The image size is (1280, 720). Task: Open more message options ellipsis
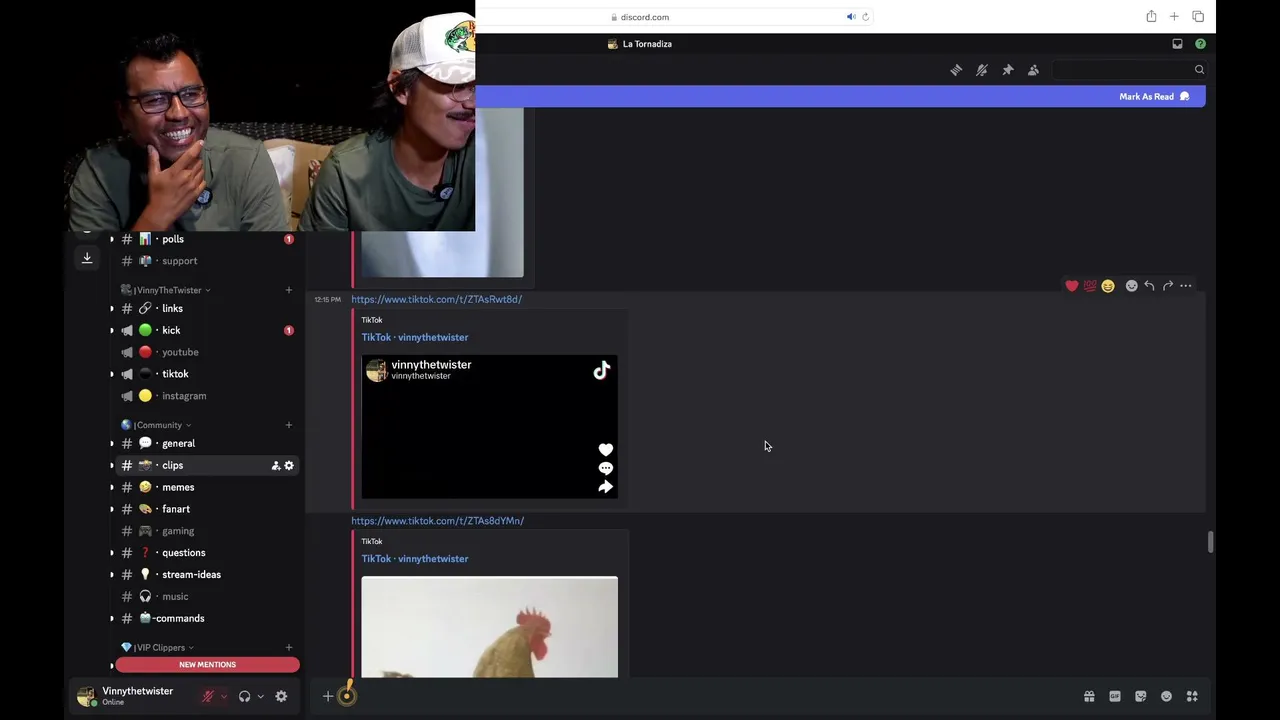click(x=1186, y=286)
